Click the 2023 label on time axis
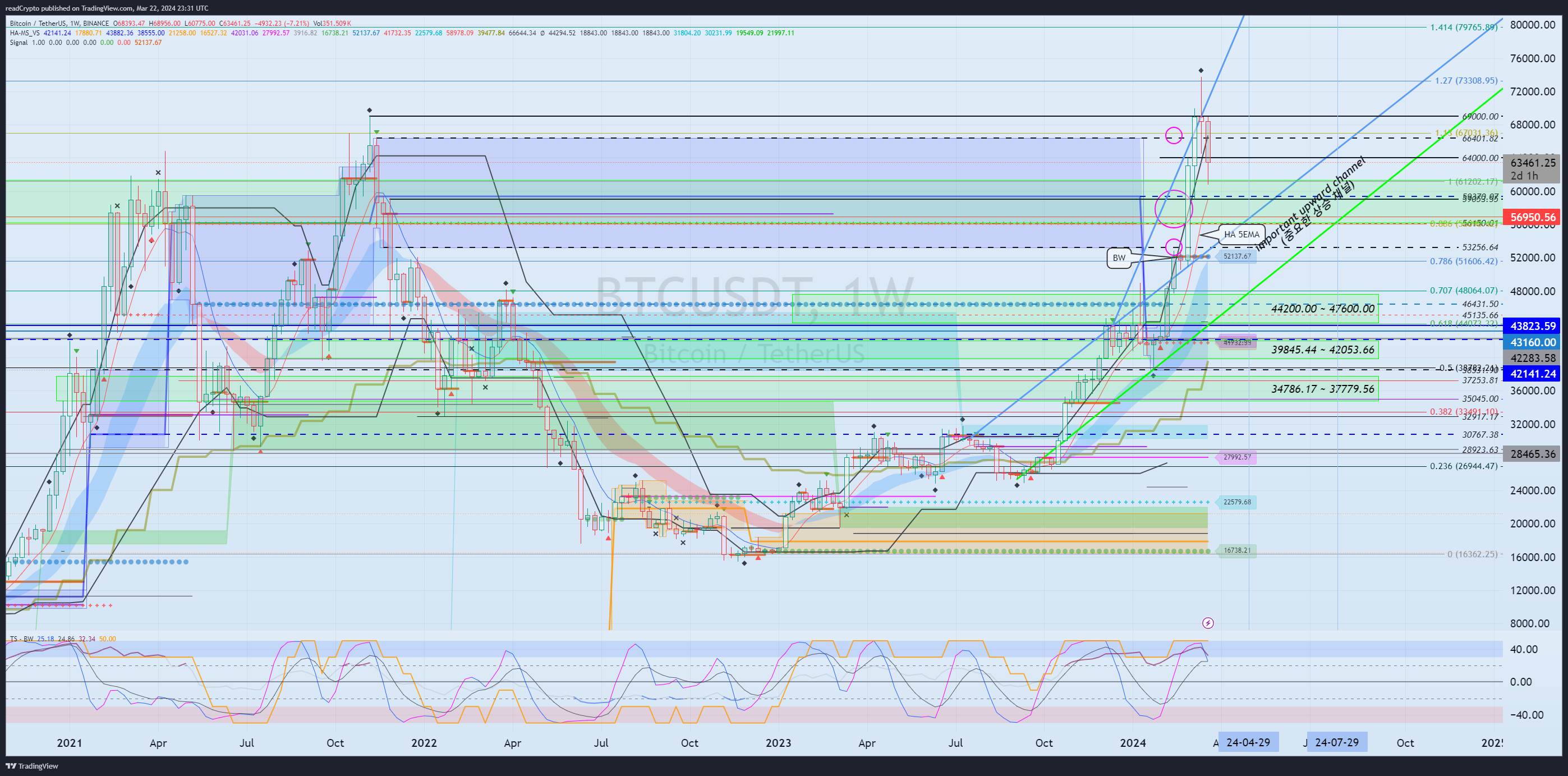This screenshot has width=1568, height=776. coord(778,742)
